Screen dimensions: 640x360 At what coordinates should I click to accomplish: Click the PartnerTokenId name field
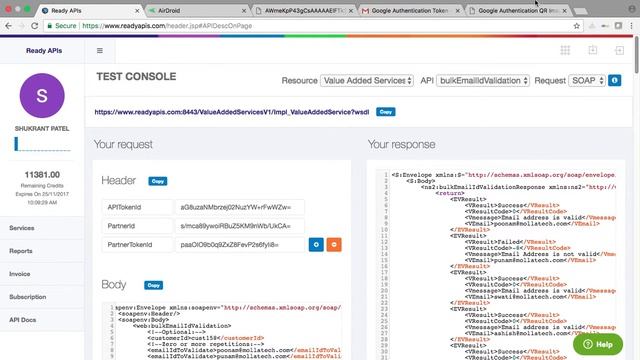coord(137,244)
